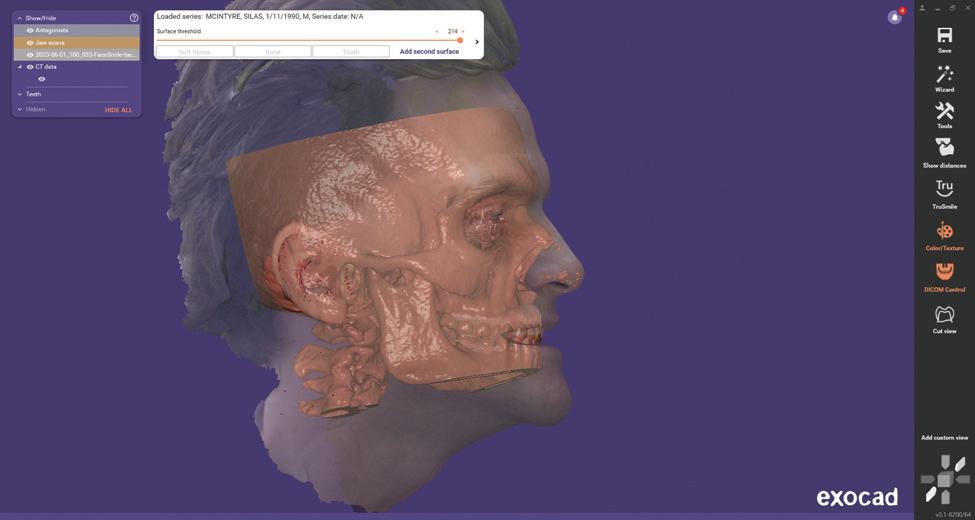Toggle the CT data sub-item eye
Screen dimensions: 975x520
point(42,79)
